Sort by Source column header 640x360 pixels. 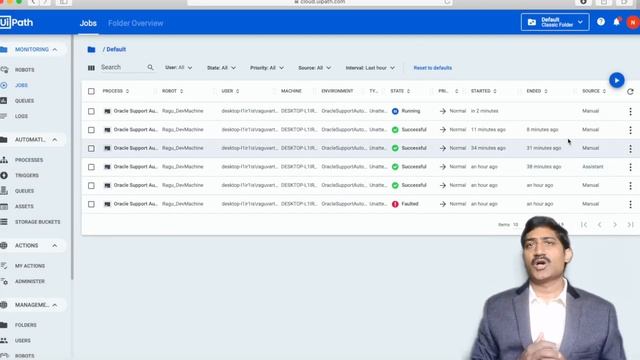click(594, 91)
